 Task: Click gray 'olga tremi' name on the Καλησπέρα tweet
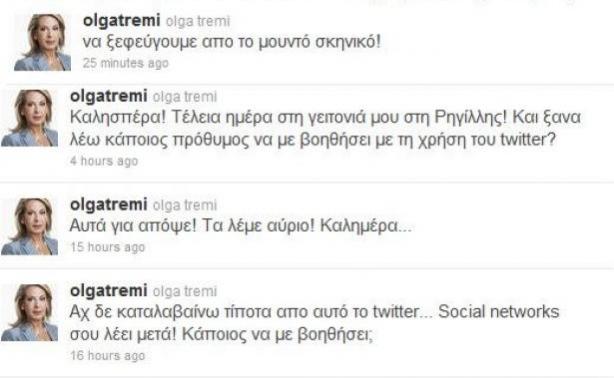[x=185, y=97]
